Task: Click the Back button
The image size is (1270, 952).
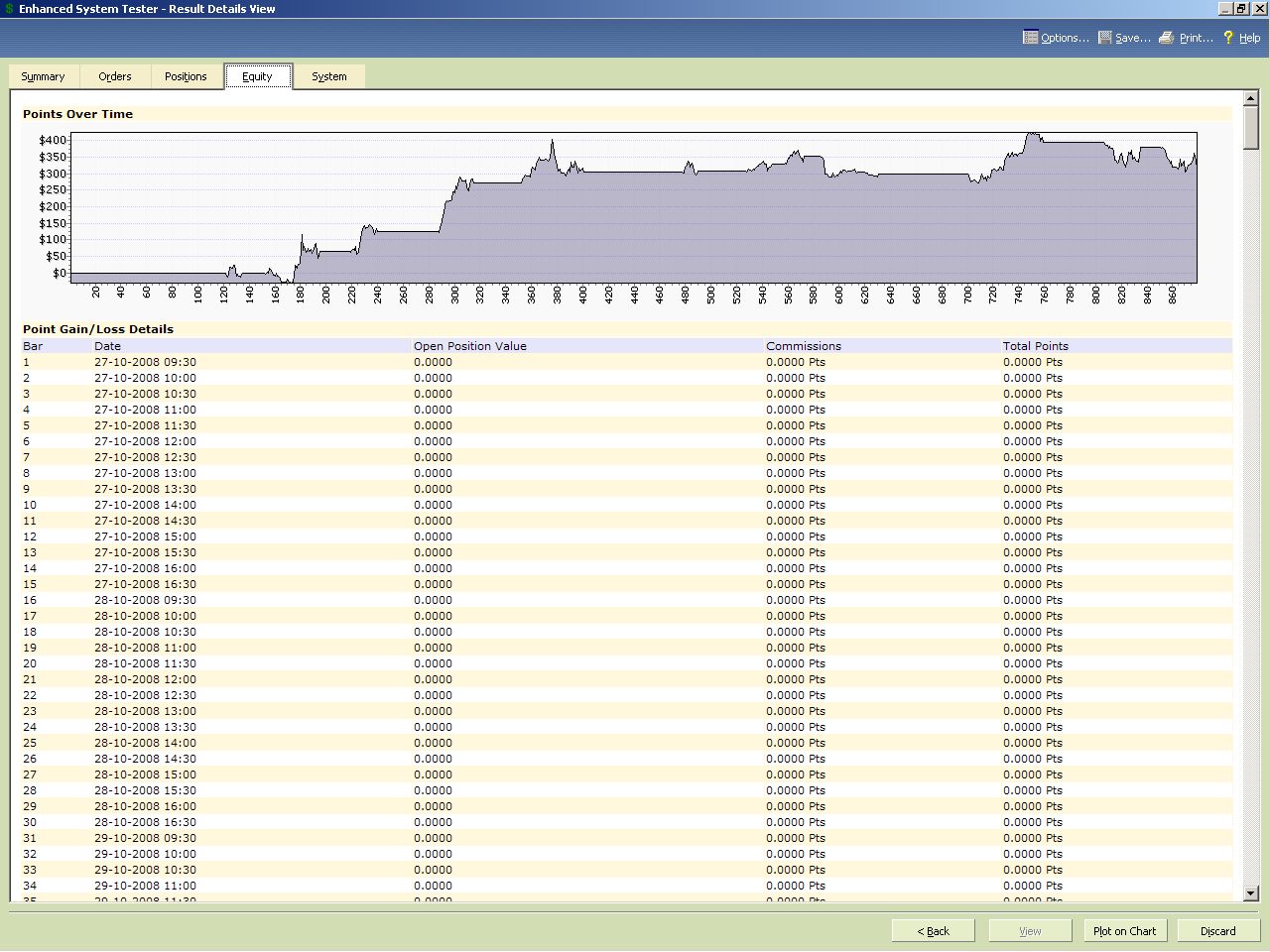Action: click(933, 931)
